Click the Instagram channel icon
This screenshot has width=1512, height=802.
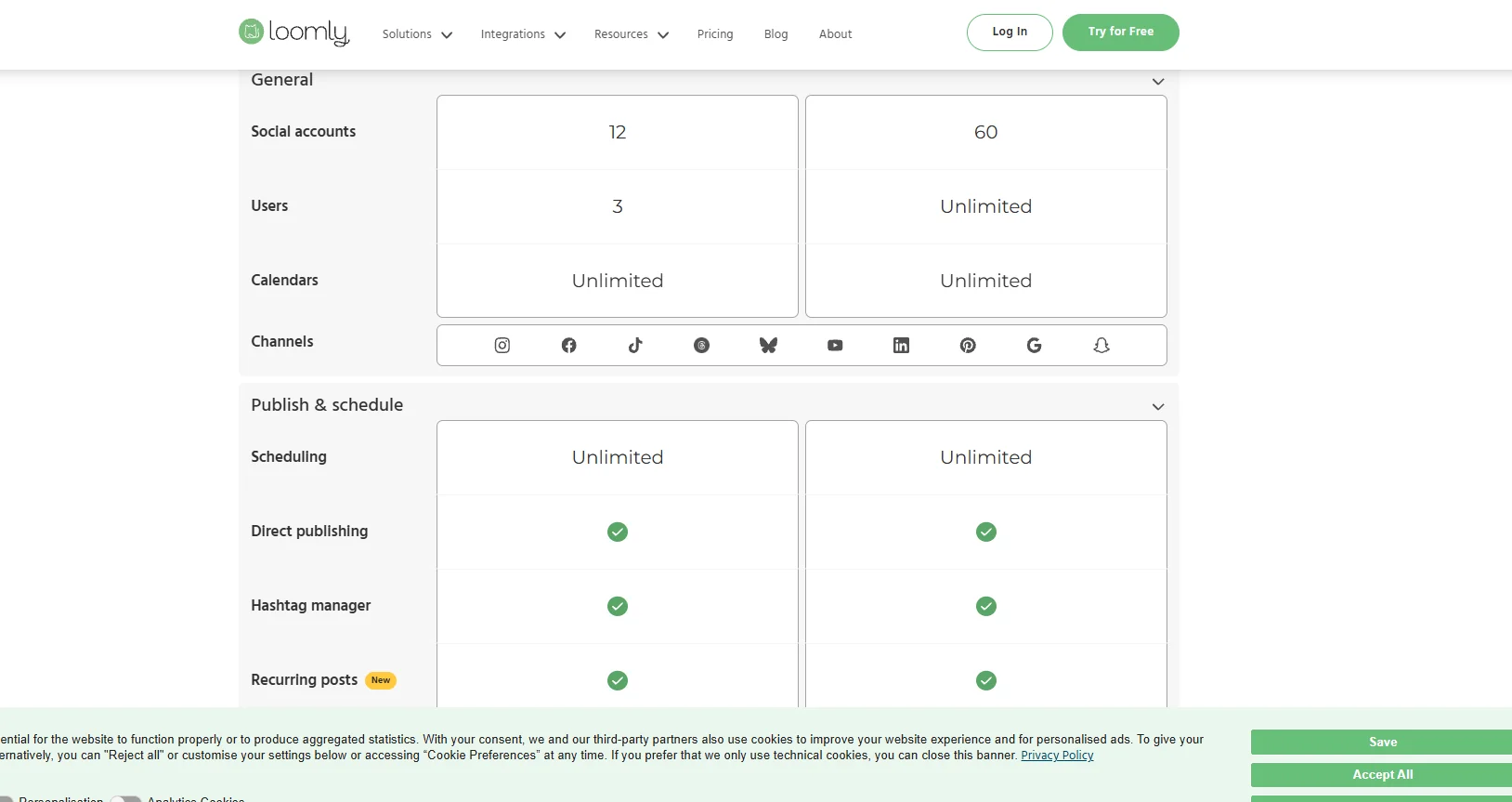[502, 346]
